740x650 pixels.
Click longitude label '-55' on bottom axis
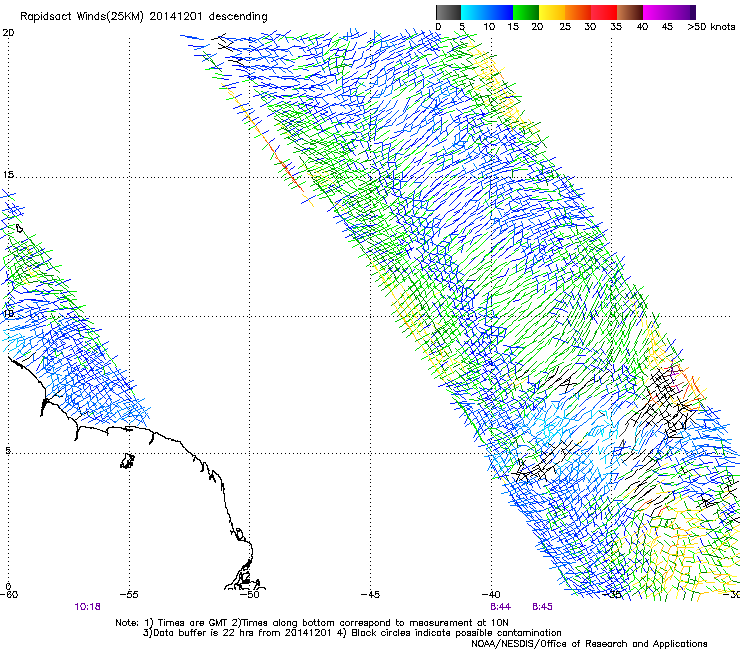pyautogui.click(x=129, y=595)
